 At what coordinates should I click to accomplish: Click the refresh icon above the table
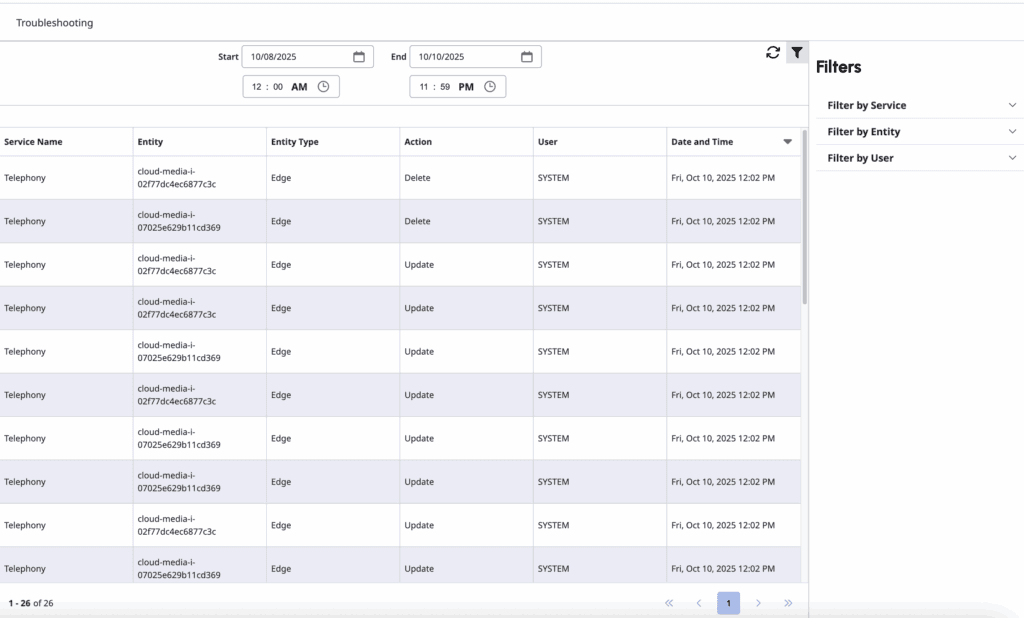pos(771,52)
